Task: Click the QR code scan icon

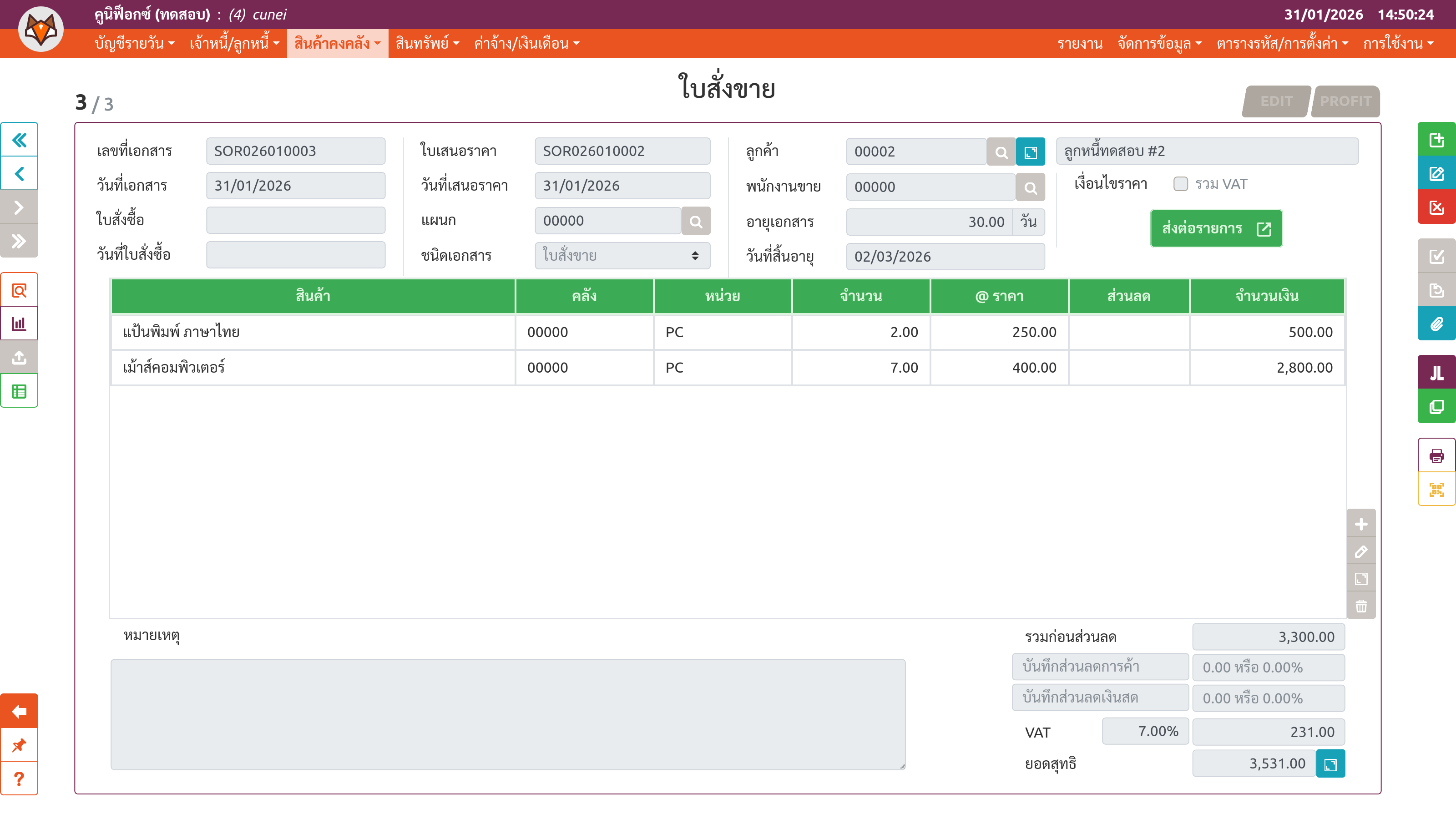Action: click(x=1436, y=490)
